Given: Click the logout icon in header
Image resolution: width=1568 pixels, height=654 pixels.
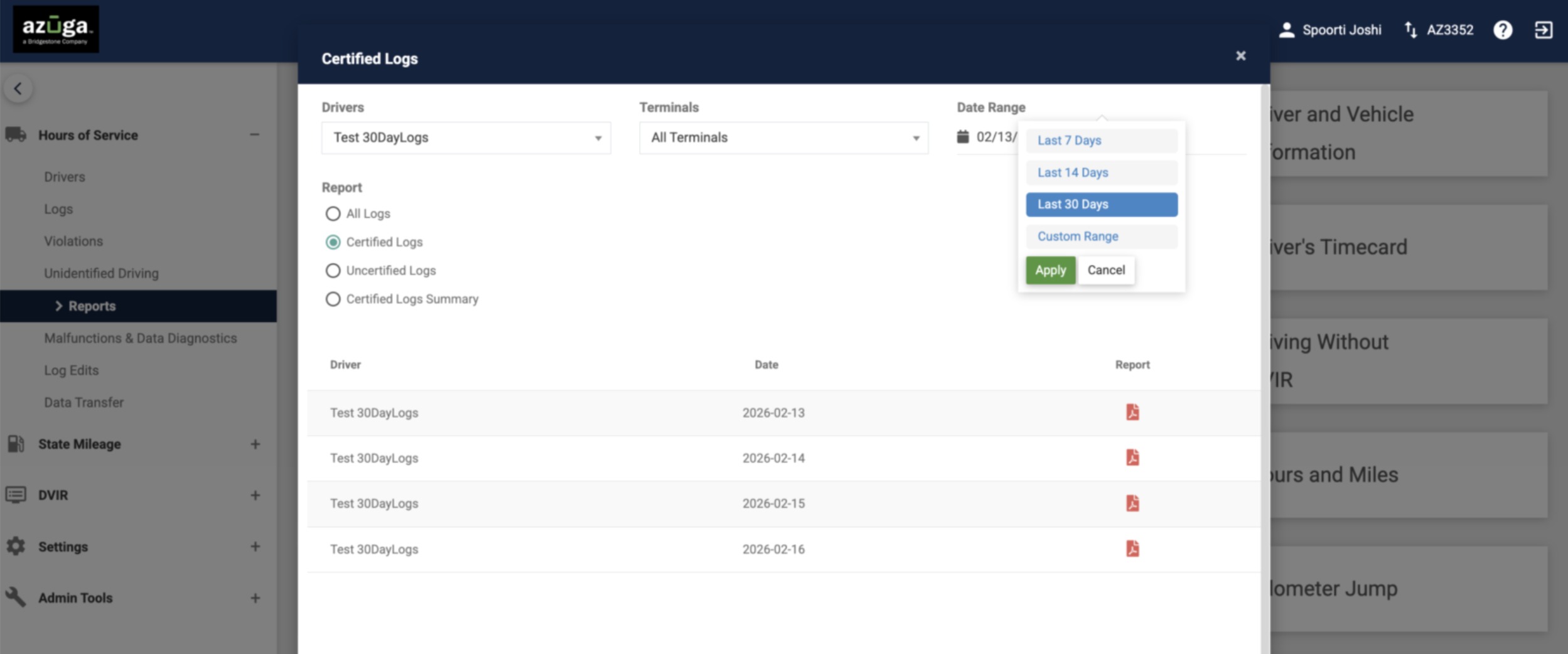Looking at the screenshot, I should click(1544, 29).
